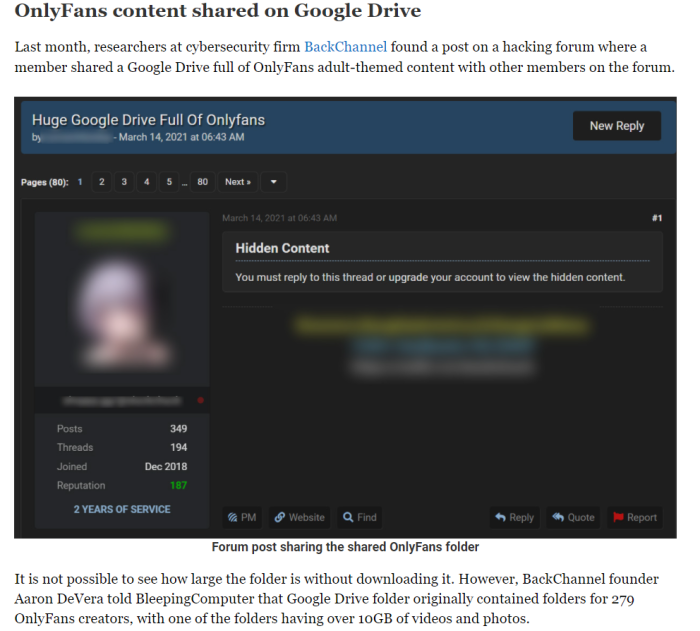Click the Hidden Content box
This screenshot has width=700, height=631.
point(442,262)
